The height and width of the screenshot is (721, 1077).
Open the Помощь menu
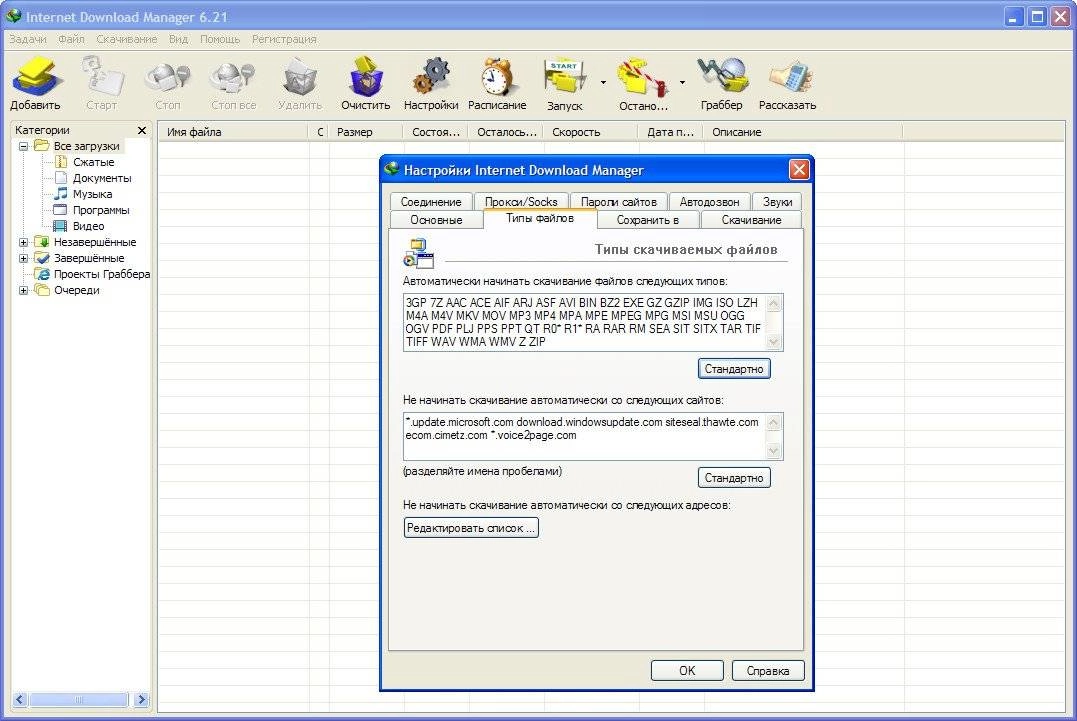pos(220,39)
